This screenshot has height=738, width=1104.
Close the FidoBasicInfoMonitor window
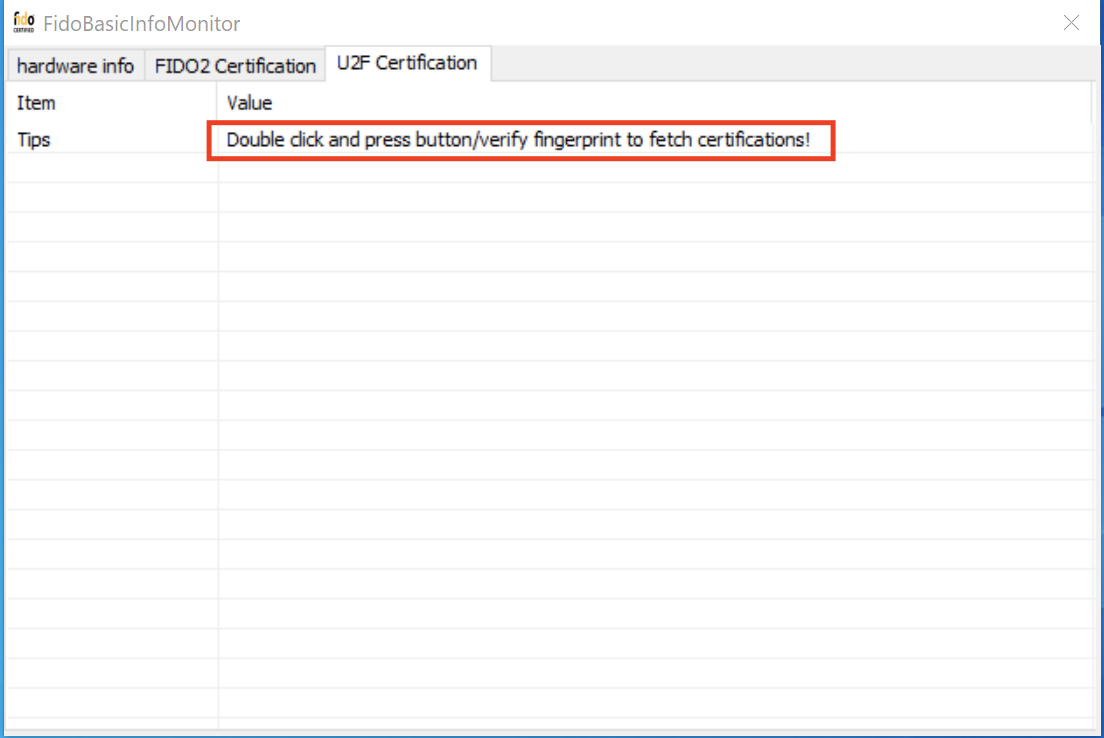1071,22
